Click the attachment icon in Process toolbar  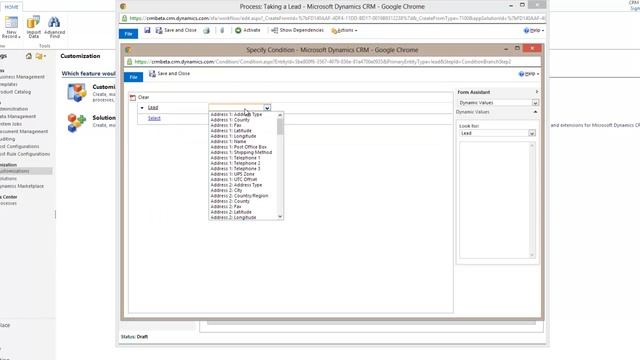pos(222,30)
